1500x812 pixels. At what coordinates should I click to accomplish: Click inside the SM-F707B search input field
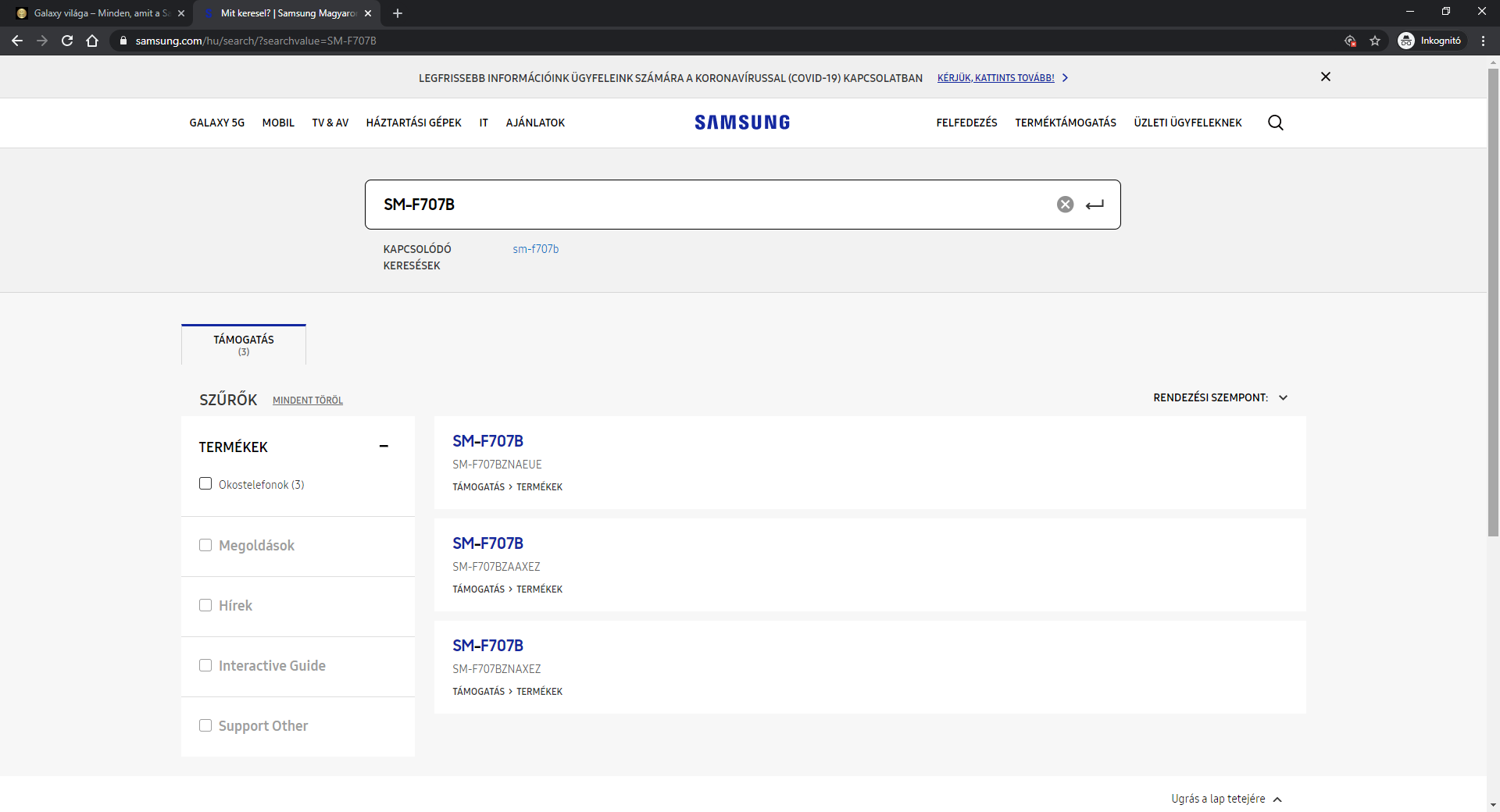point(703,205)
